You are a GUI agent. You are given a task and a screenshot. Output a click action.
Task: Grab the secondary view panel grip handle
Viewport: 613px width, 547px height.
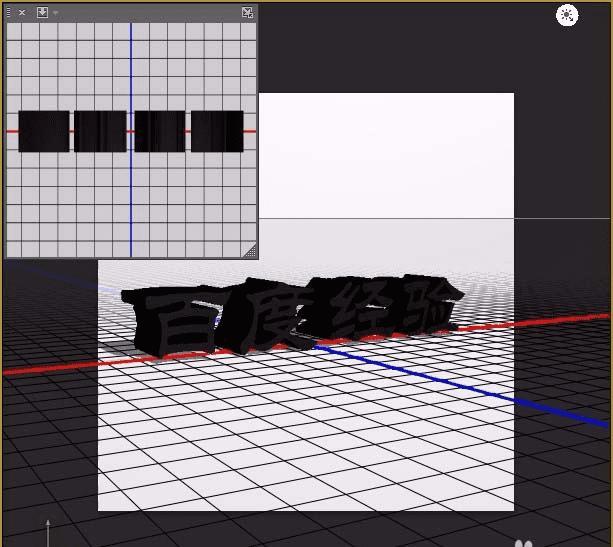(9, 13)
